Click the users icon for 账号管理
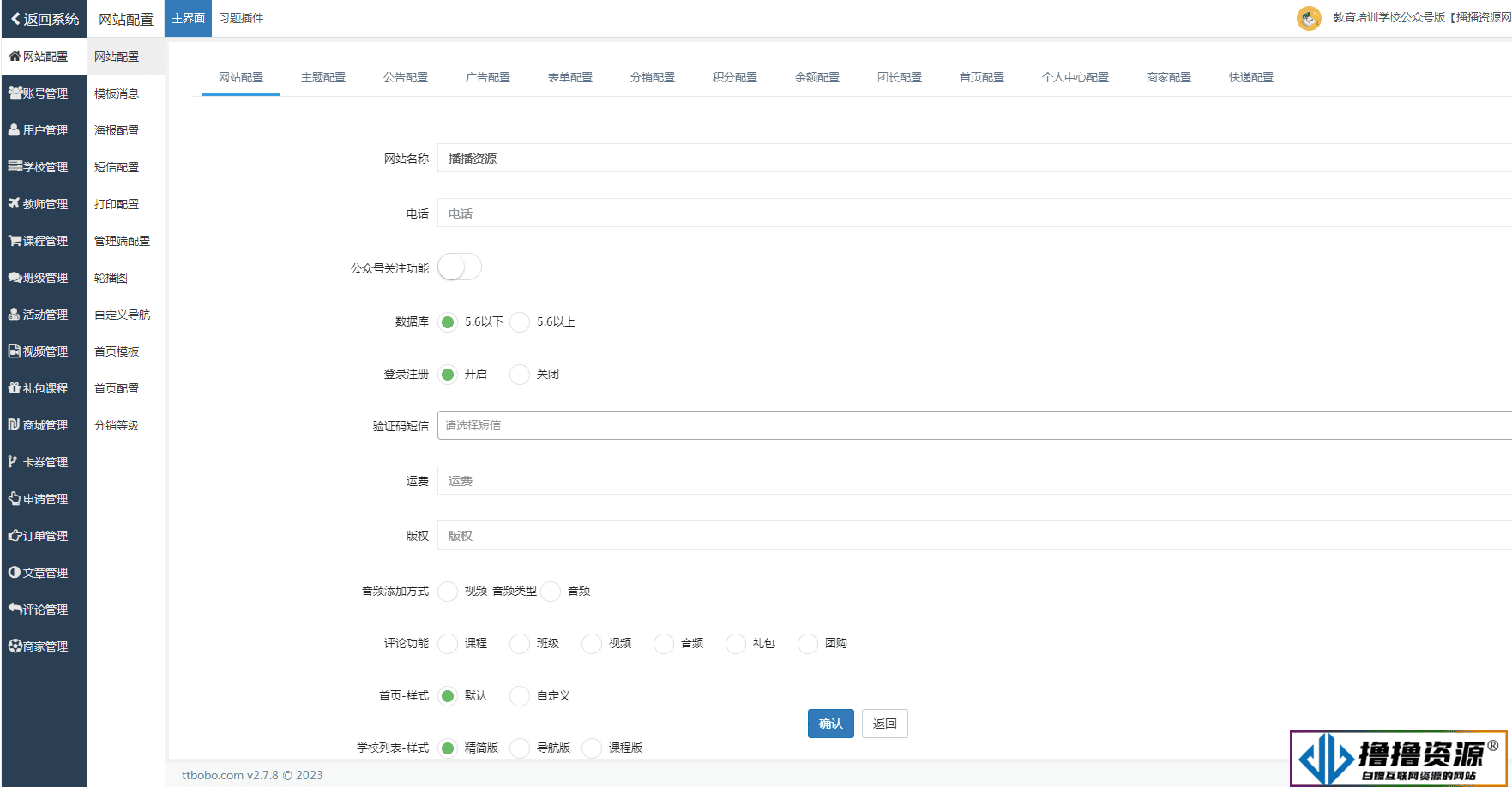 [15, 93]
